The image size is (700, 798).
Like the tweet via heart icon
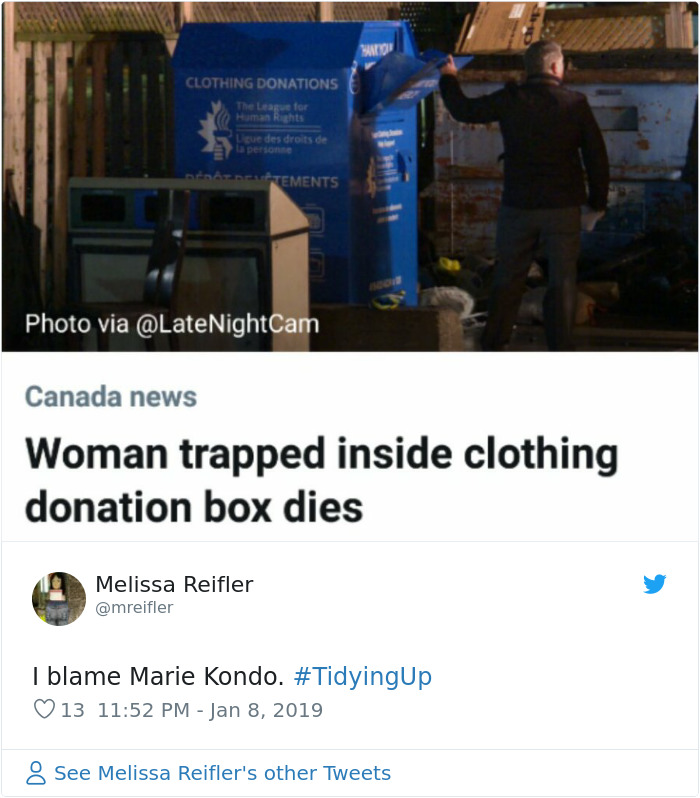click(44, 709)
